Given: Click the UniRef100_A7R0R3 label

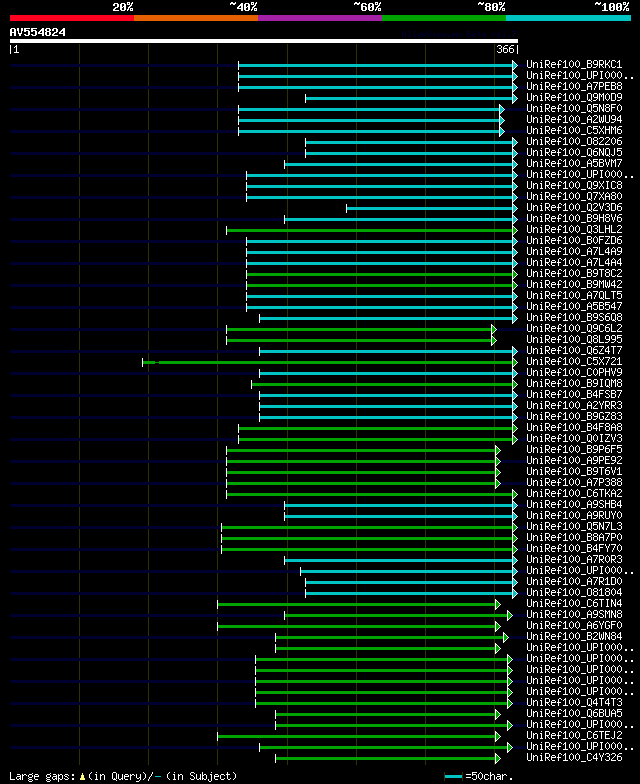Looking at the screenshot, I should point(574,560).
